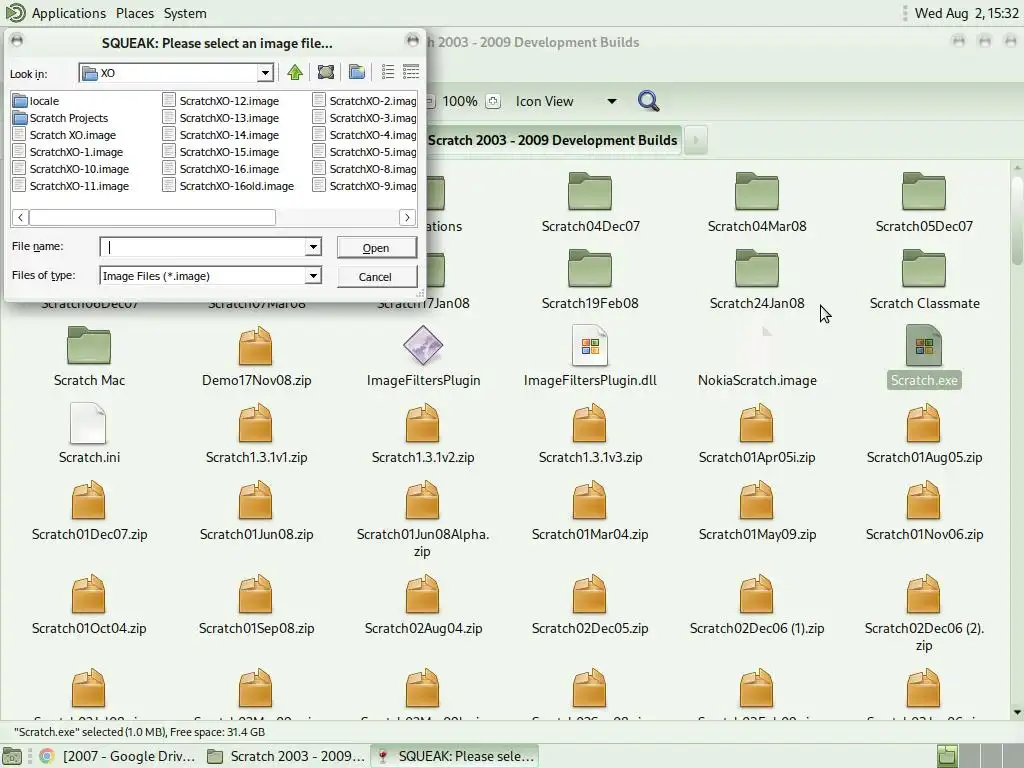Image resolution: width=1024 pixels, height=768 pixels.
Task: Select the Scratch02Dec06 (1).zip archive
Action: (x=757, y=605)
